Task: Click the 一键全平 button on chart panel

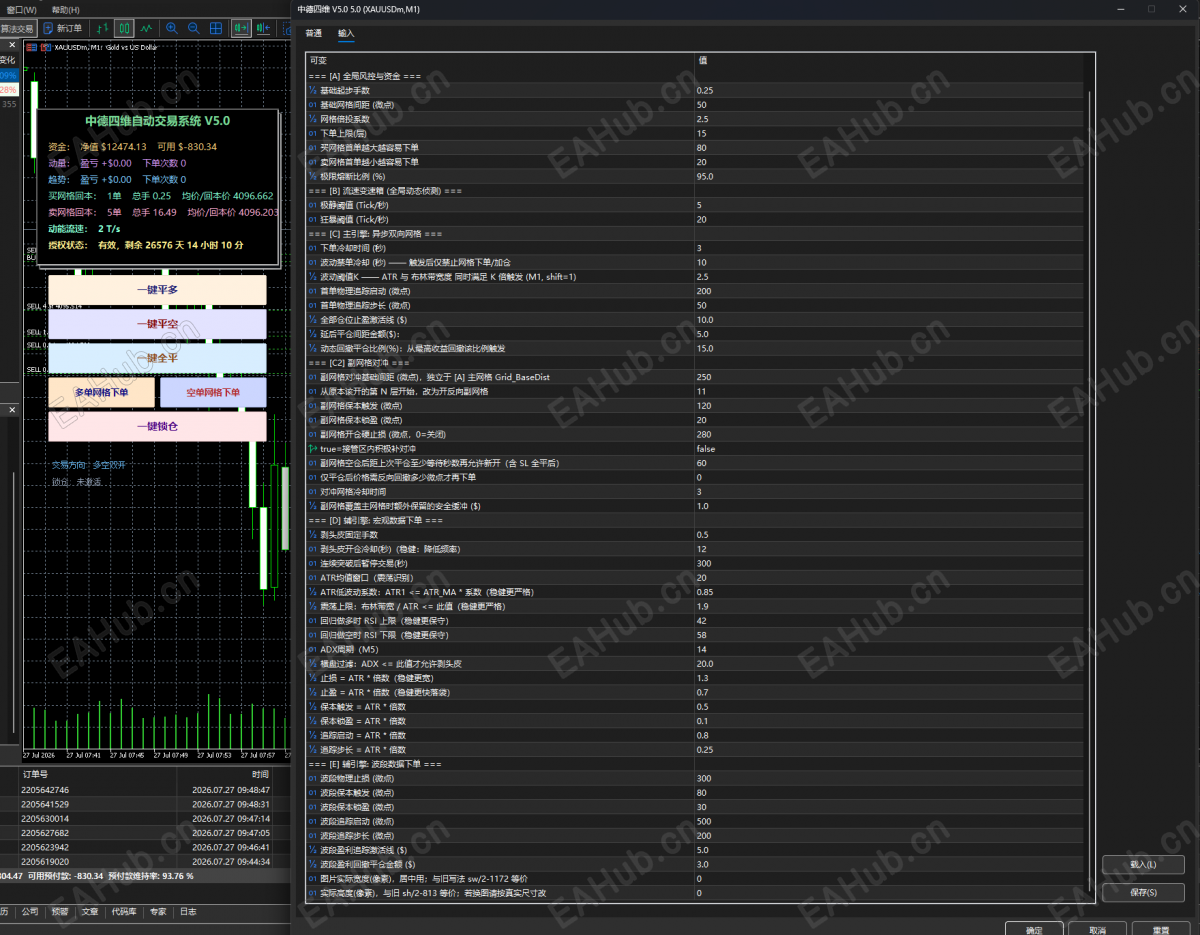Action: (157, 358)
